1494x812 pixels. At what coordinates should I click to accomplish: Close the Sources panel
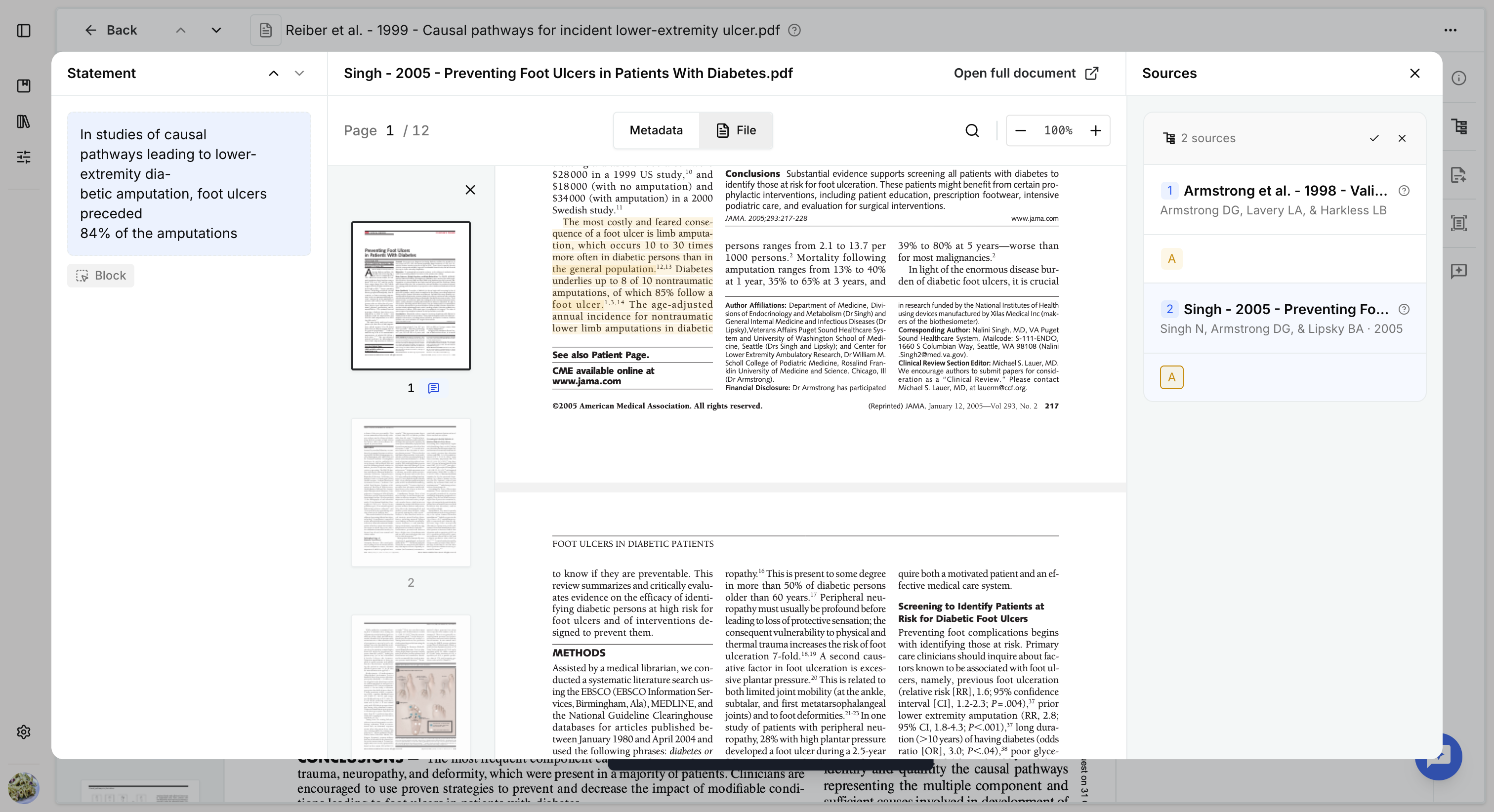click(1415, 73)
